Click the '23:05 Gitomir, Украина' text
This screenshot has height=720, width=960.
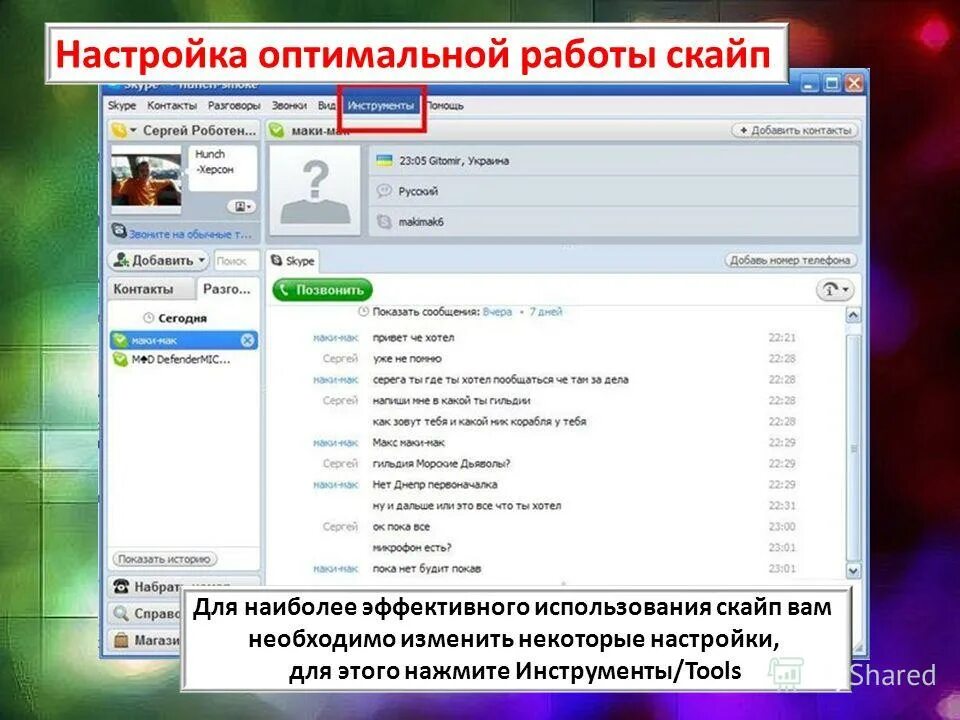coord(454,161)
